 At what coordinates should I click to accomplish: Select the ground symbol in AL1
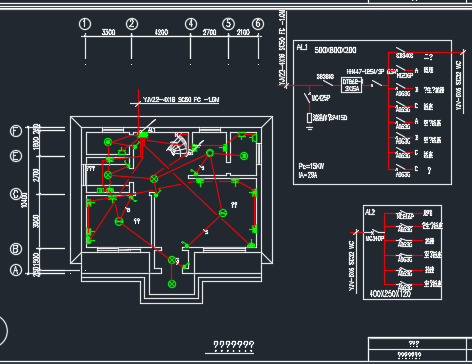(309, 127)
